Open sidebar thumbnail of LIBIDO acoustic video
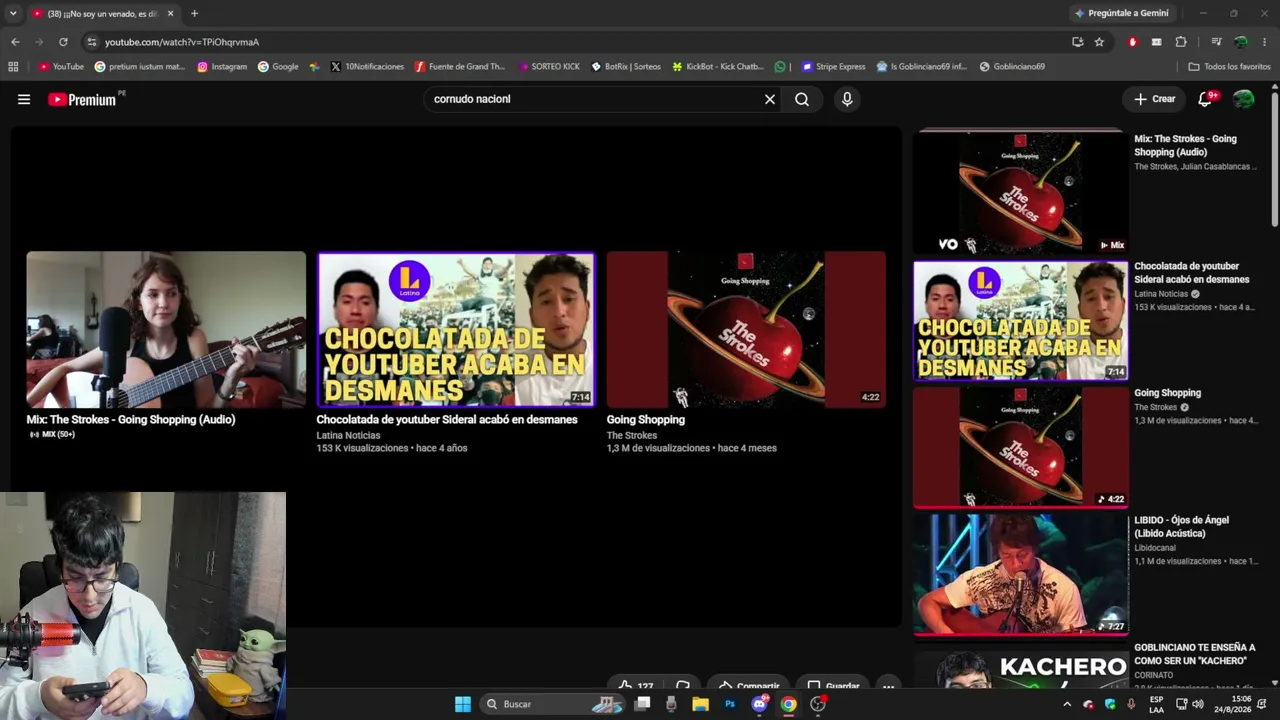Image resolution: width=1280 pixels, height=720 pixels. (1020, 574)
